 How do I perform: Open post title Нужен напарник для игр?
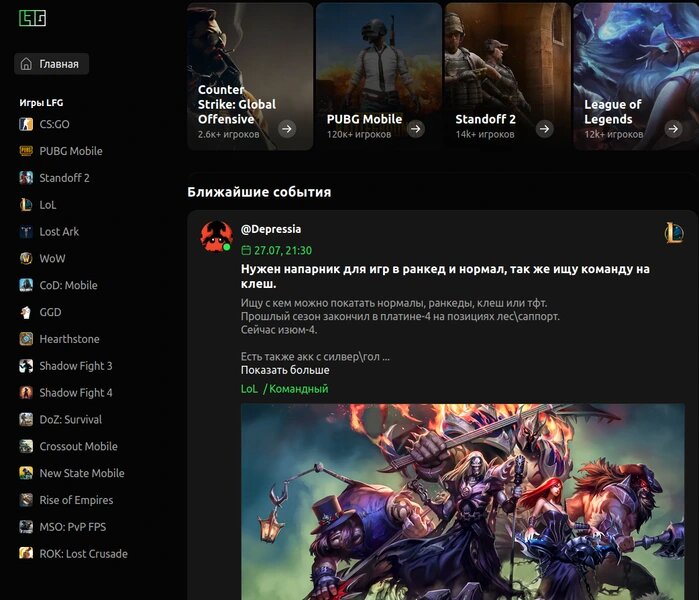445,276
